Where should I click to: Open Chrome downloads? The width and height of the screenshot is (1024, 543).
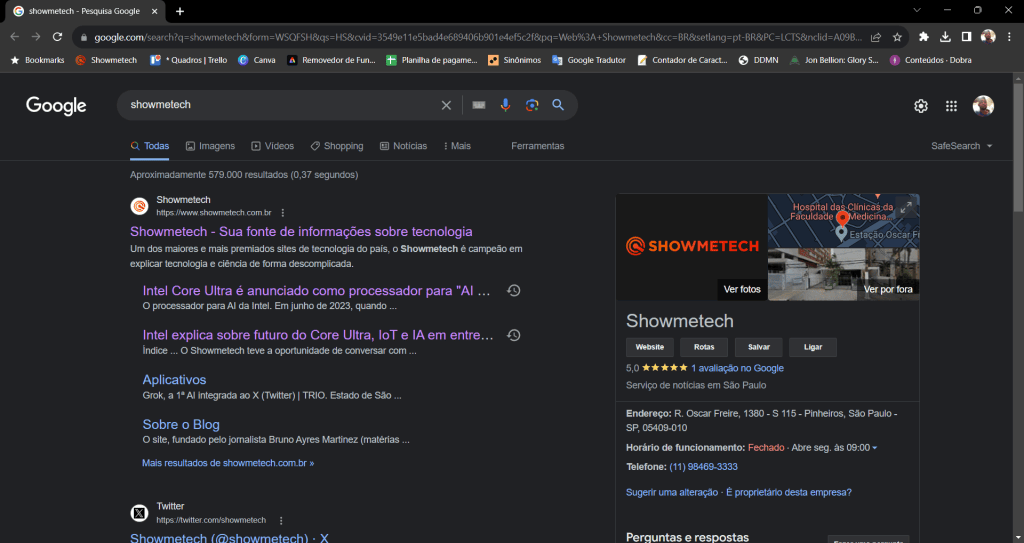945,37
